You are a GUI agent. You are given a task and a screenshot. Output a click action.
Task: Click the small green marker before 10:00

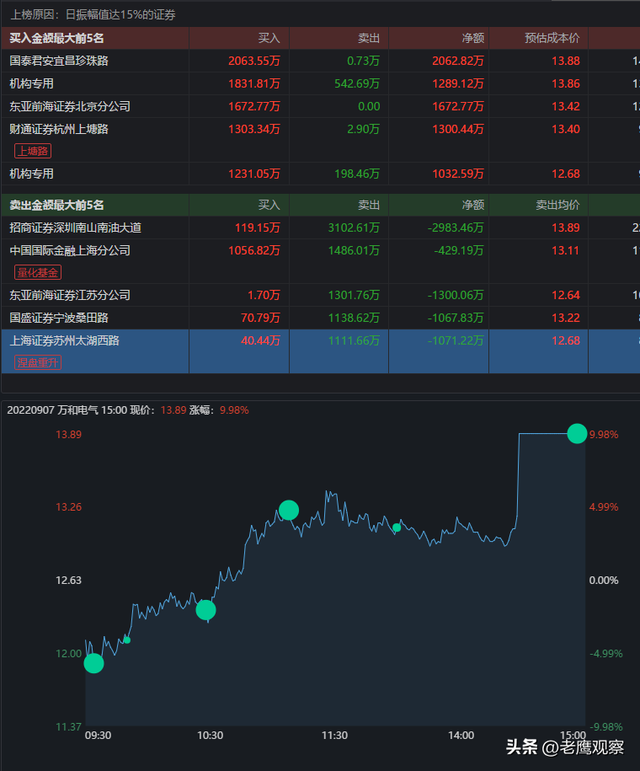pyautogui.click(x=127, y=640)
